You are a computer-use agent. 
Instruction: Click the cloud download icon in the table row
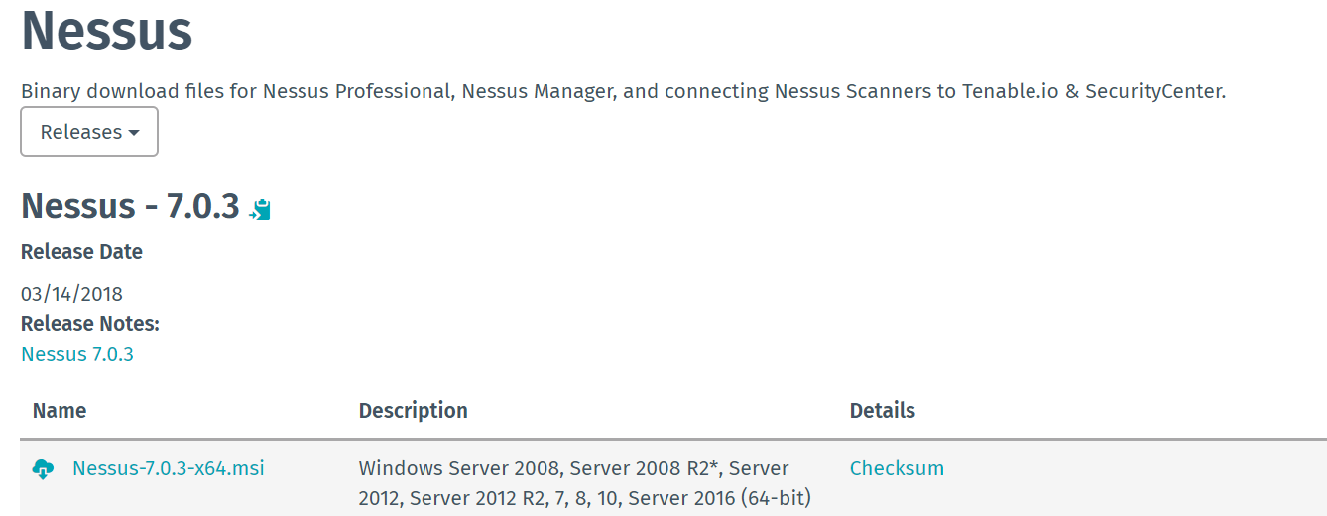[43, 469]
